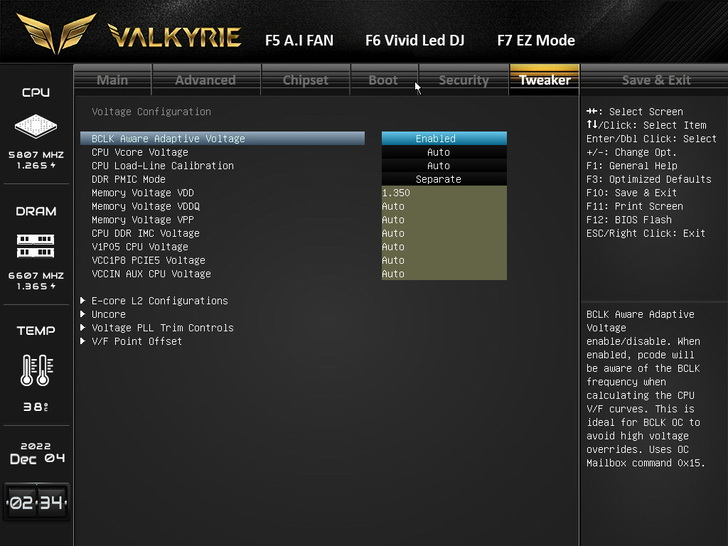Click the Dec 04 date display
This screenshot has height=546, width=728.
click(37, 459)
